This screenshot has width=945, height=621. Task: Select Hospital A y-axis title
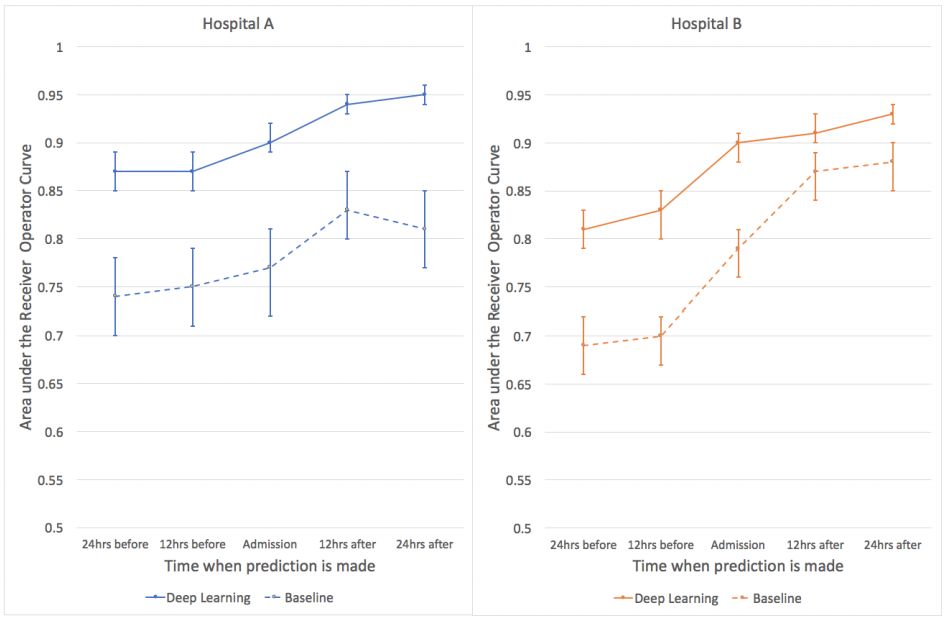[27, 287]
